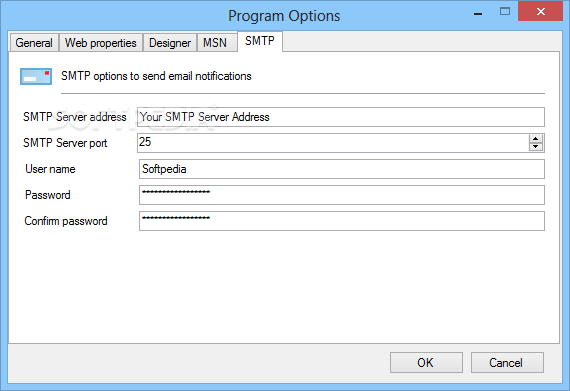Minimize the Program Options window
Image resolution: width=570 pixels, height=391 pixels.
tap(478, 13)
